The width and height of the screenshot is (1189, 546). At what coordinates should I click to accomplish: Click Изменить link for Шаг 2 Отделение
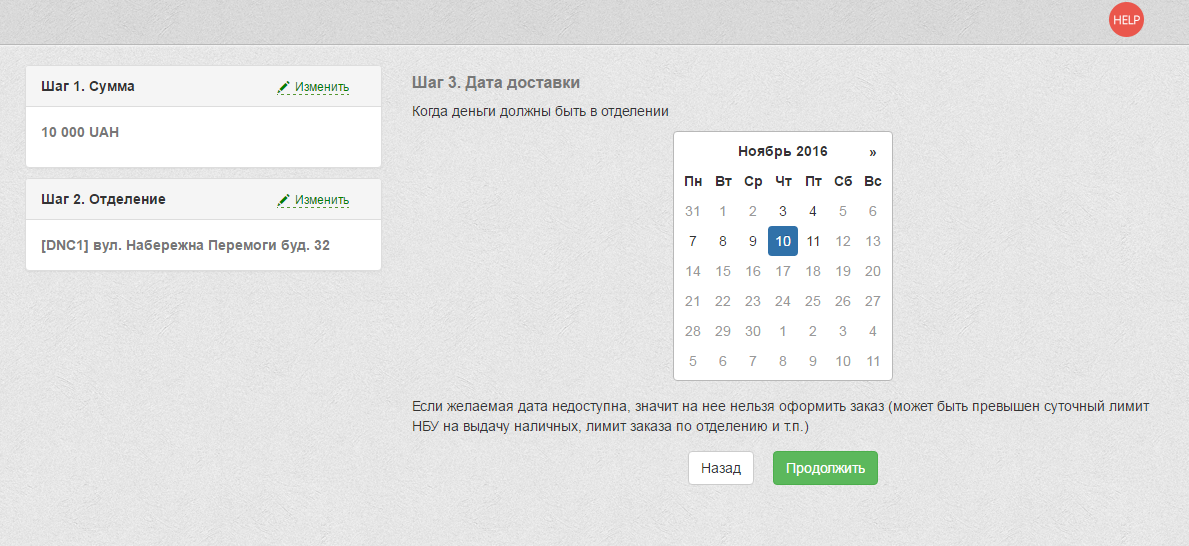[x=321, y=200]
